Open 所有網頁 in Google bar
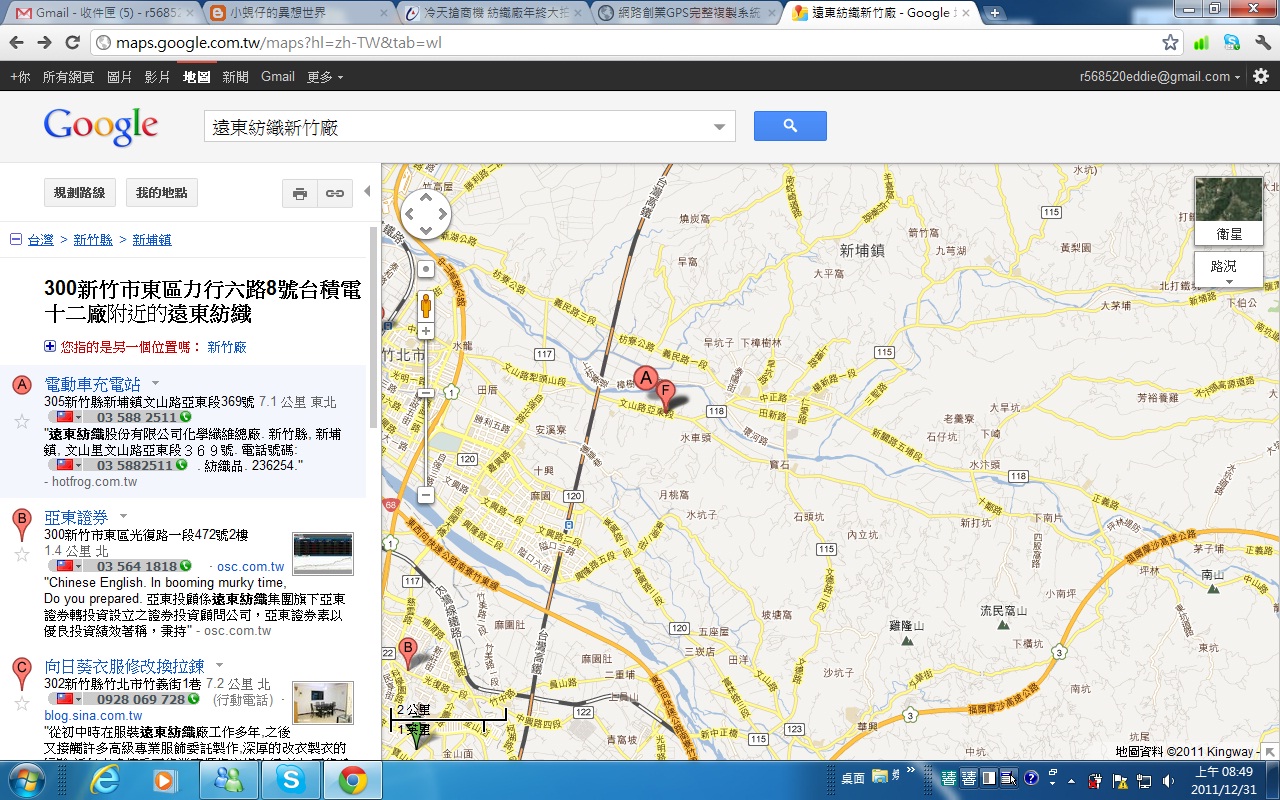The height and width of the screenshot is (800, 1280). 68,77
